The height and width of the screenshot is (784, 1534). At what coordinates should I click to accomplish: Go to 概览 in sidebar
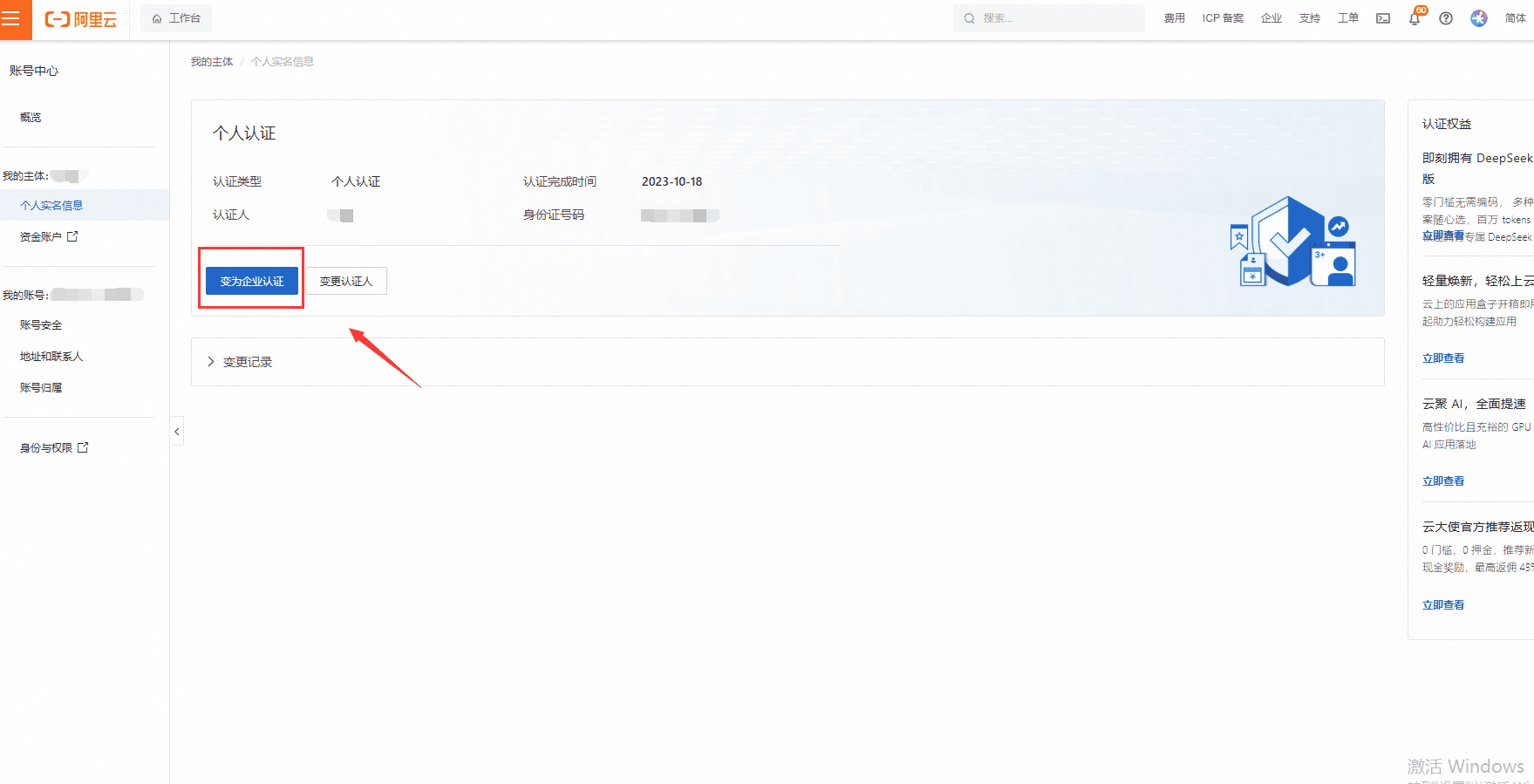(31, 118)
